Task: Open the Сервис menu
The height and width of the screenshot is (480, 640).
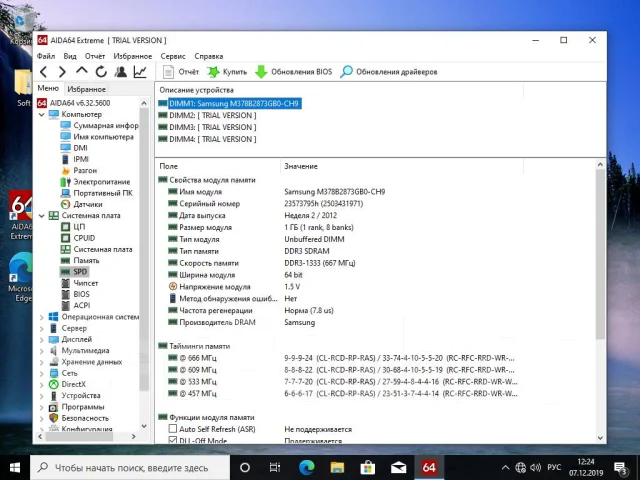Action: point(173,56)
